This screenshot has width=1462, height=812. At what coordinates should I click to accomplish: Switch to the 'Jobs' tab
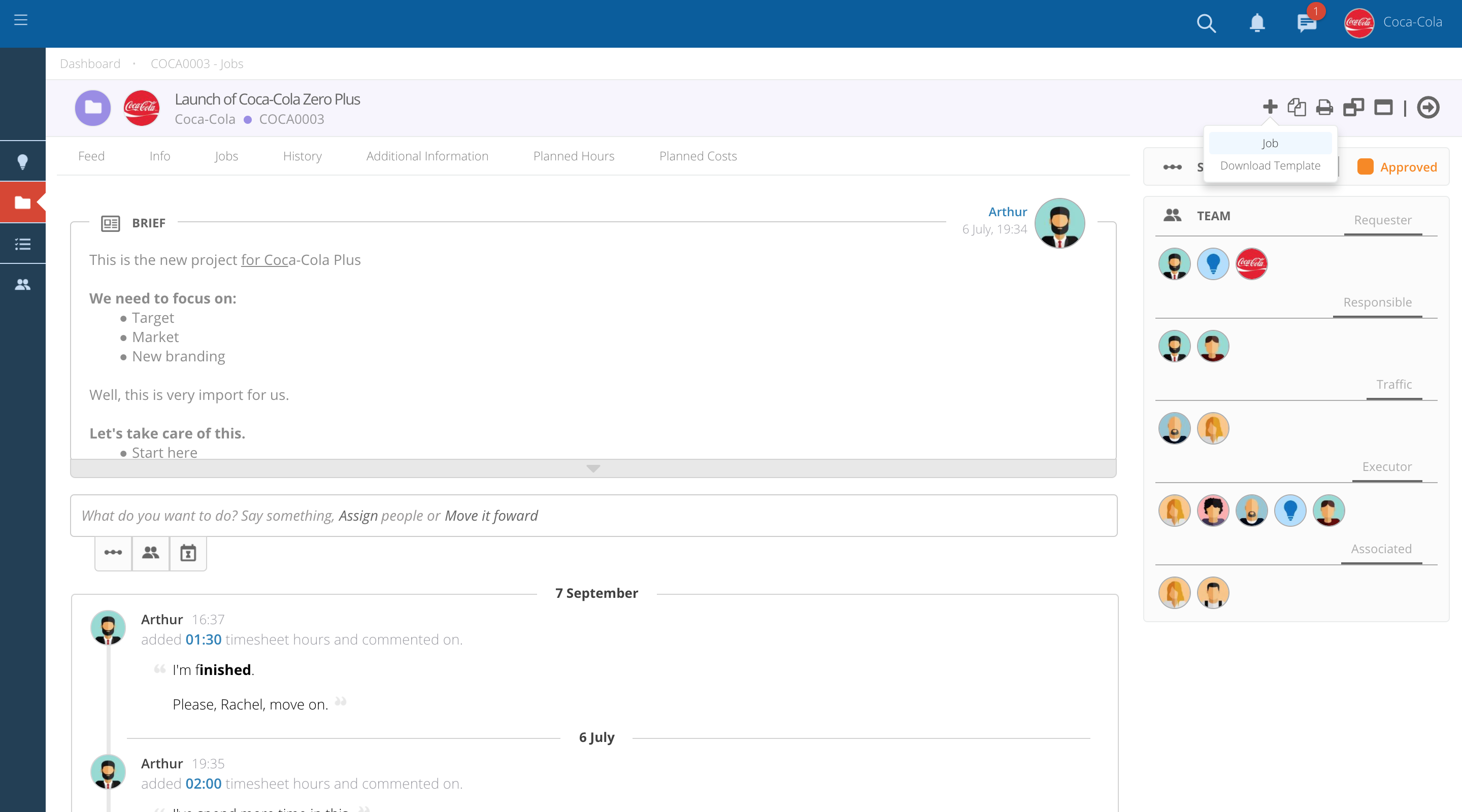[x=226, y=156]
